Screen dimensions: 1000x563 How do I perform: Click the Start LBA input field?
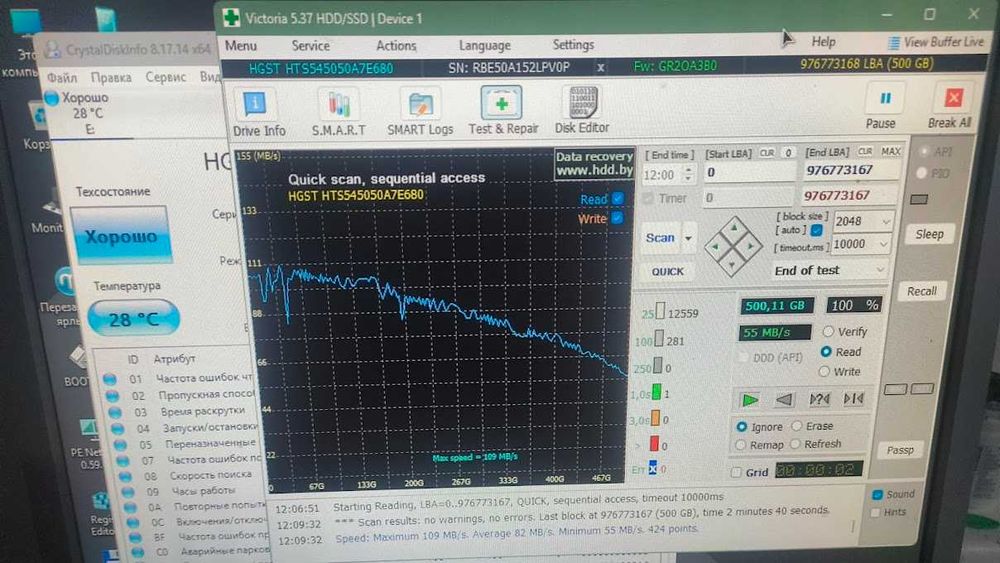click(x=751, y=172)
